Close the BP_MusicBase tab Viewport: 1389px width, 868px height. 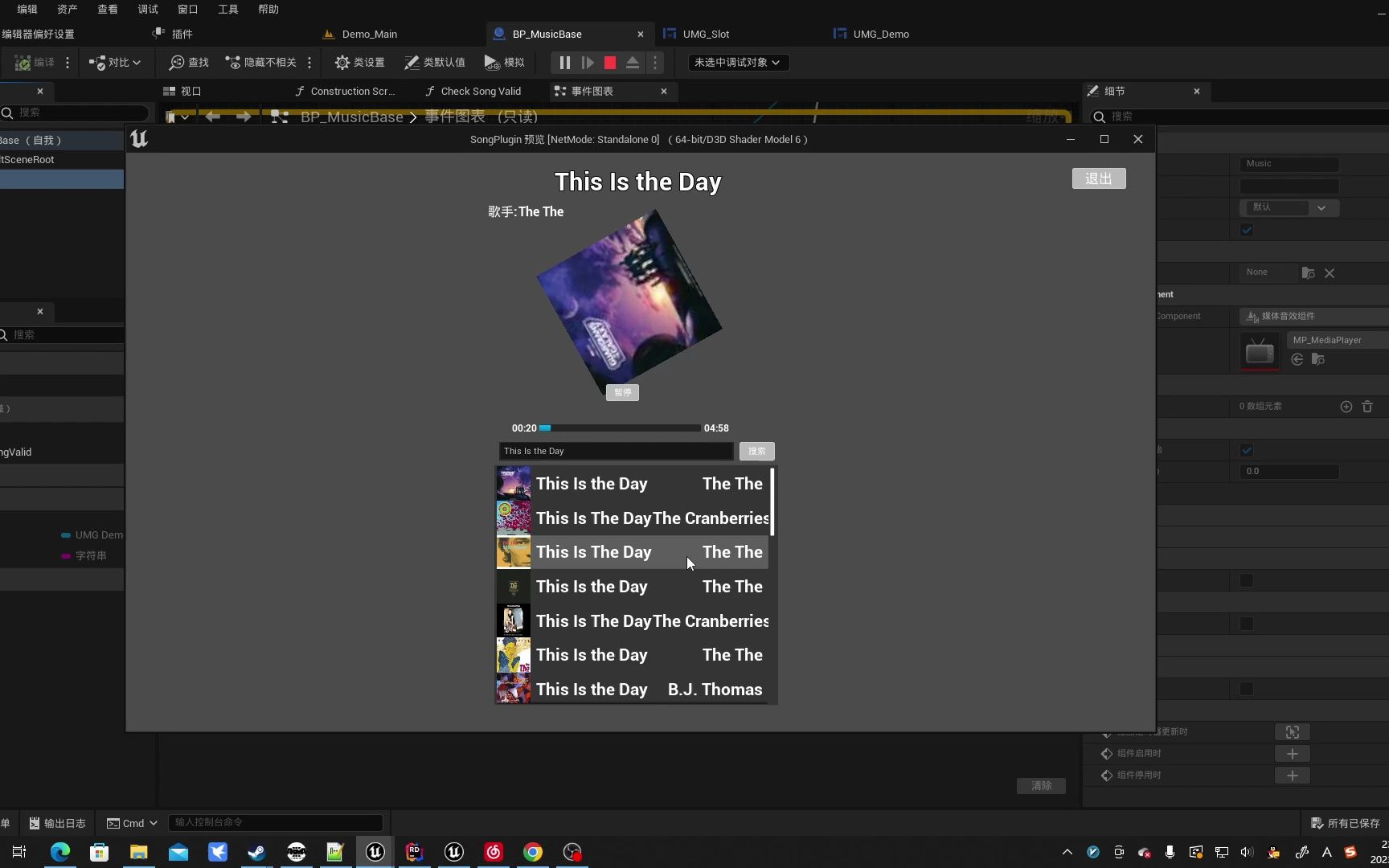coord(641,34)
